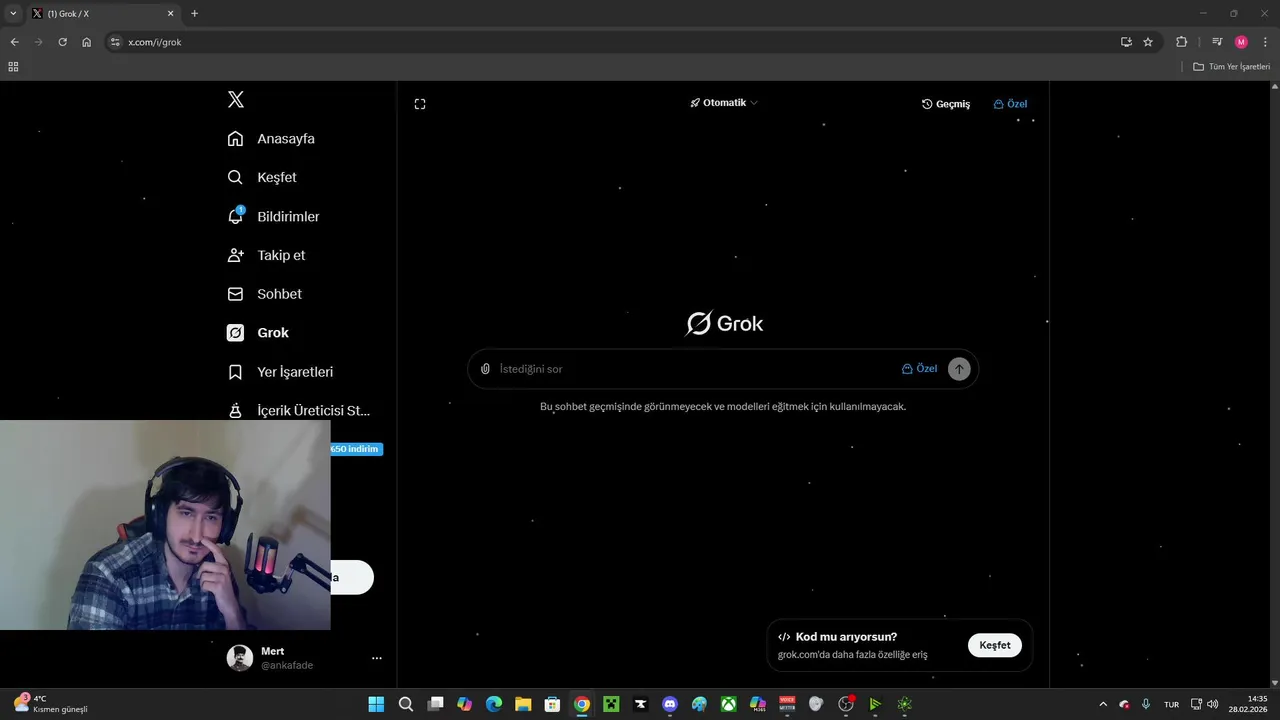Click %50 indirim badge
1280x720 pixels.
(356, 449)
